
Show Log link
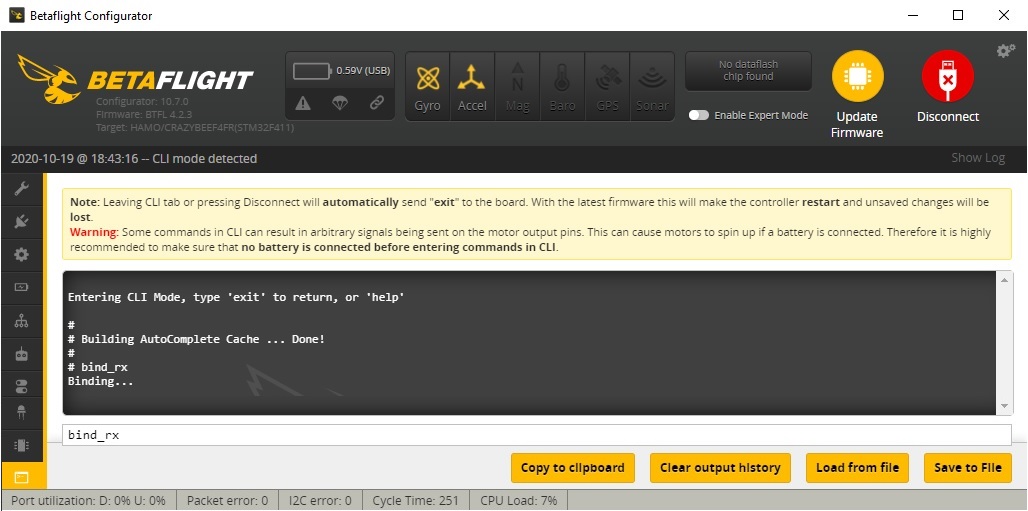(x=978, y=158)
